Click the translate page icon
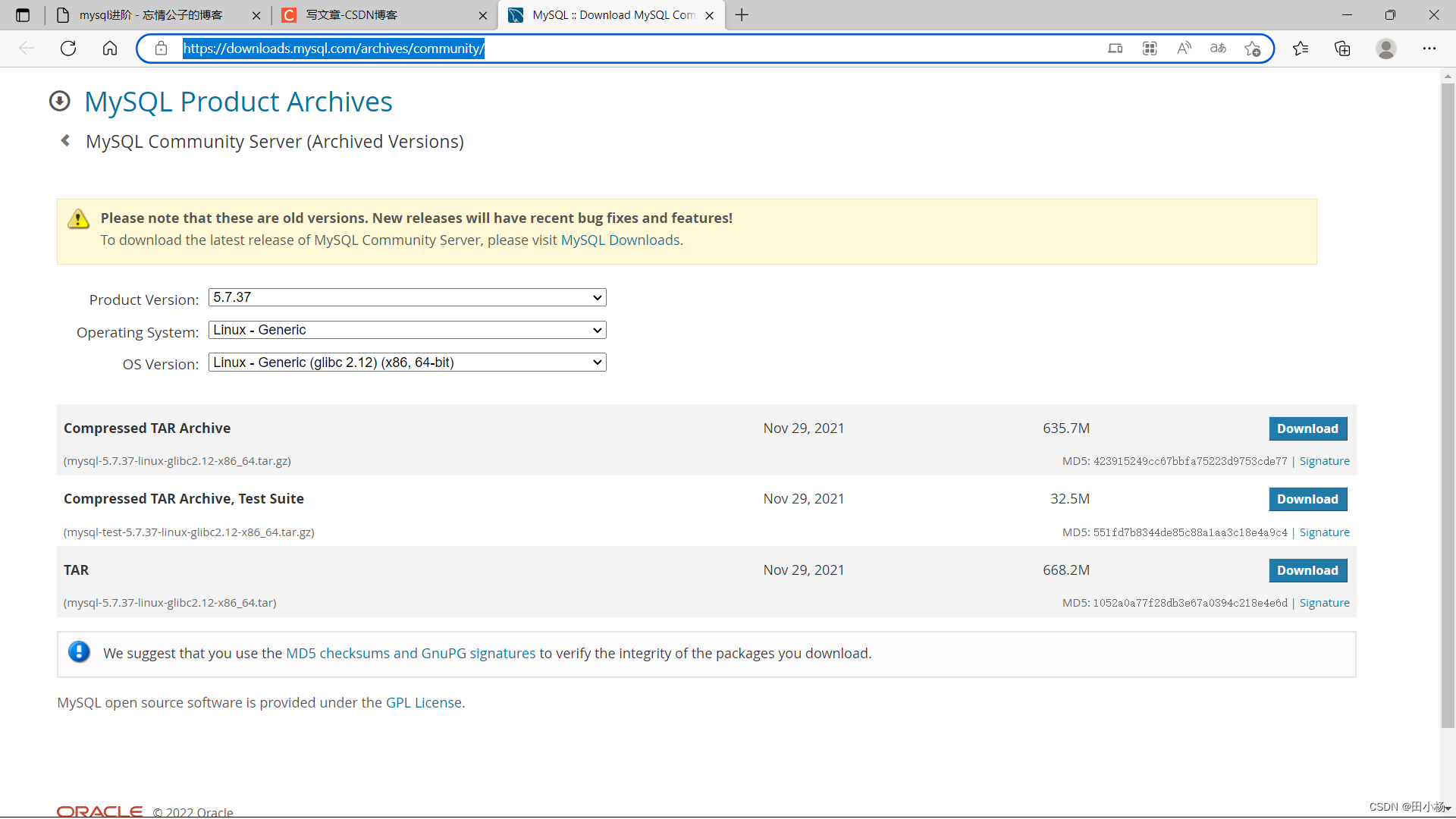1456x819 pixels. (1218, 49)
